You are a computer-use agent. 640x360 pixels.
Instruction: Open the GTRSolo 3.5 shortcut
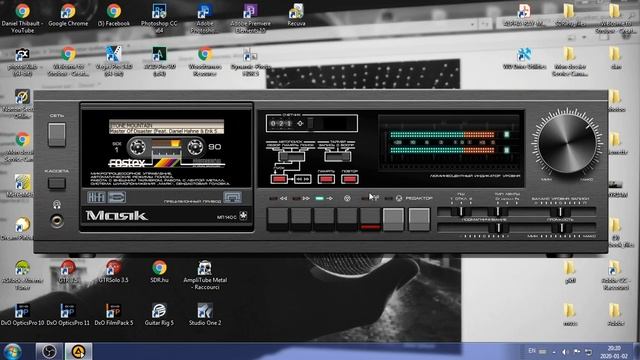click(x=113, y=271)
